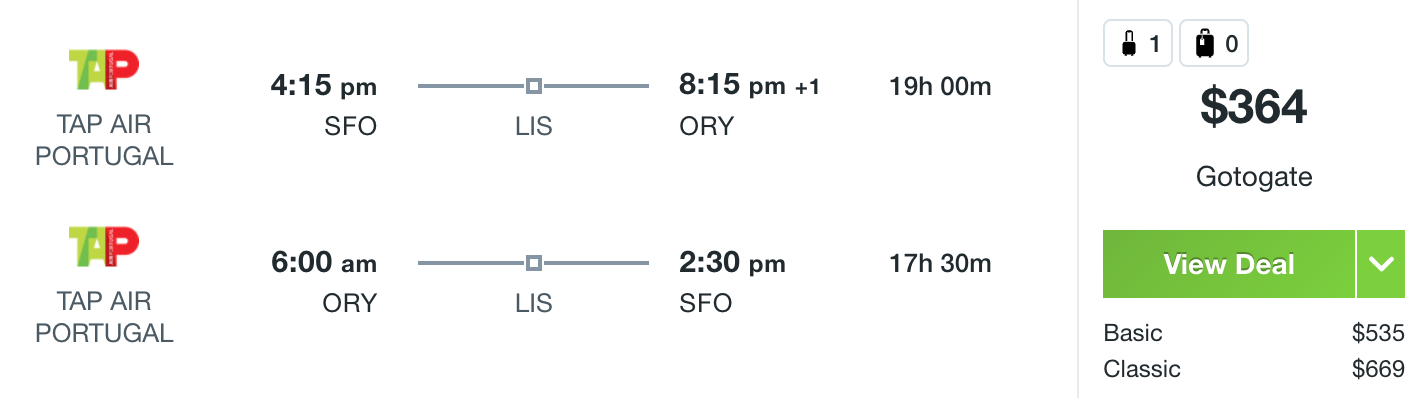Click the TAP AIR PORTUGAL label on the return flight
Viewport: 1422px width, 398px height.
click(104, 318)
